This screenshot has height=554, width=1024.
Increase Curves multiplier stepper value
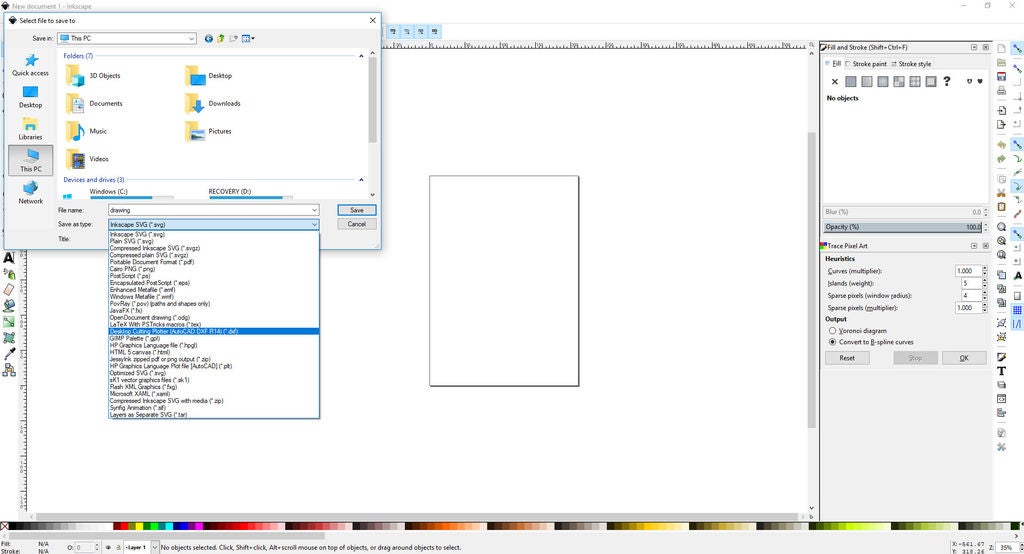[985, 269]
